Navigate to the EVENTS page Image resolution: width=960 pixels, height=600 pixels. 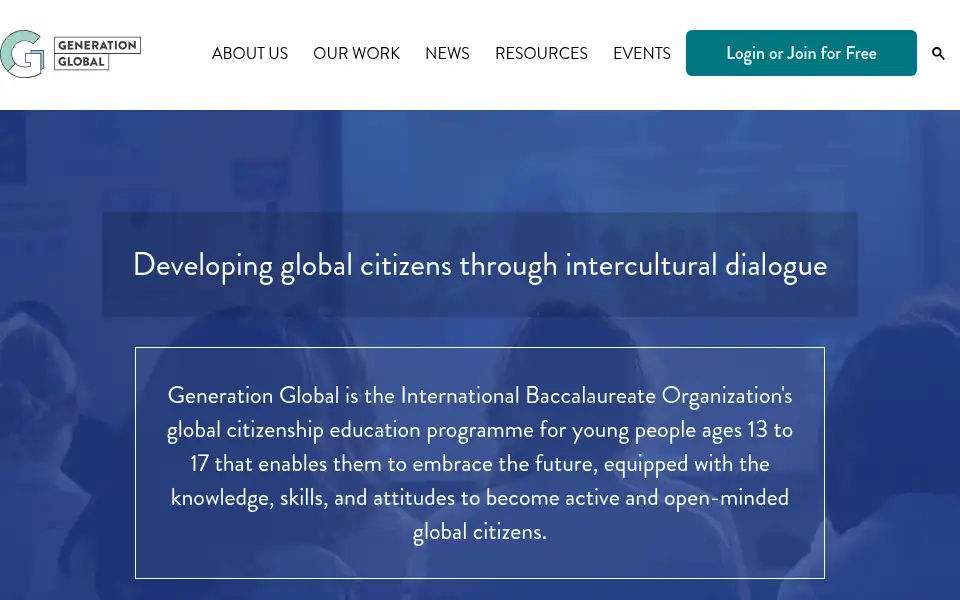click(642, 54)
